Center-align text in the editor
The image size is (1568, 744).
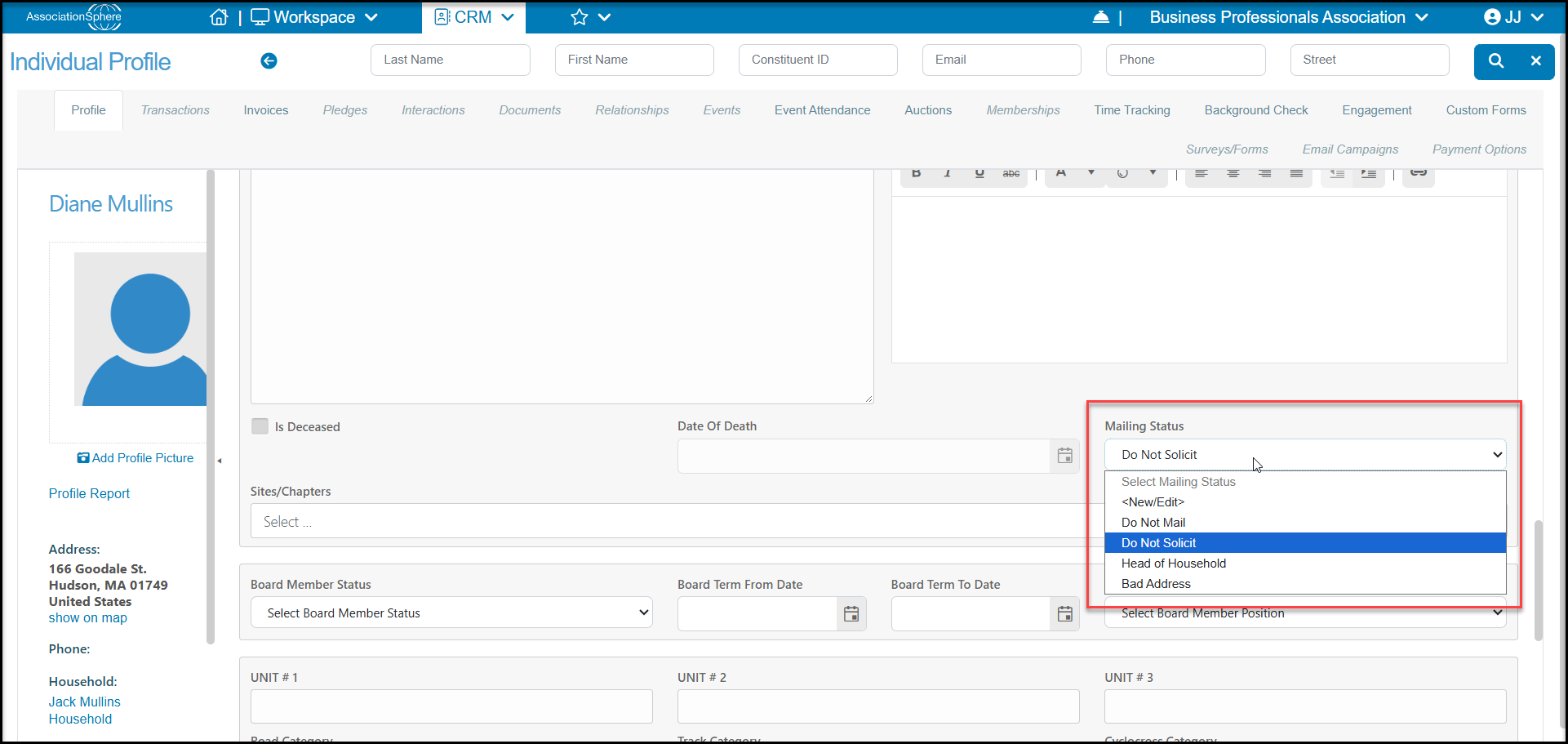(x=1233, y=174)
